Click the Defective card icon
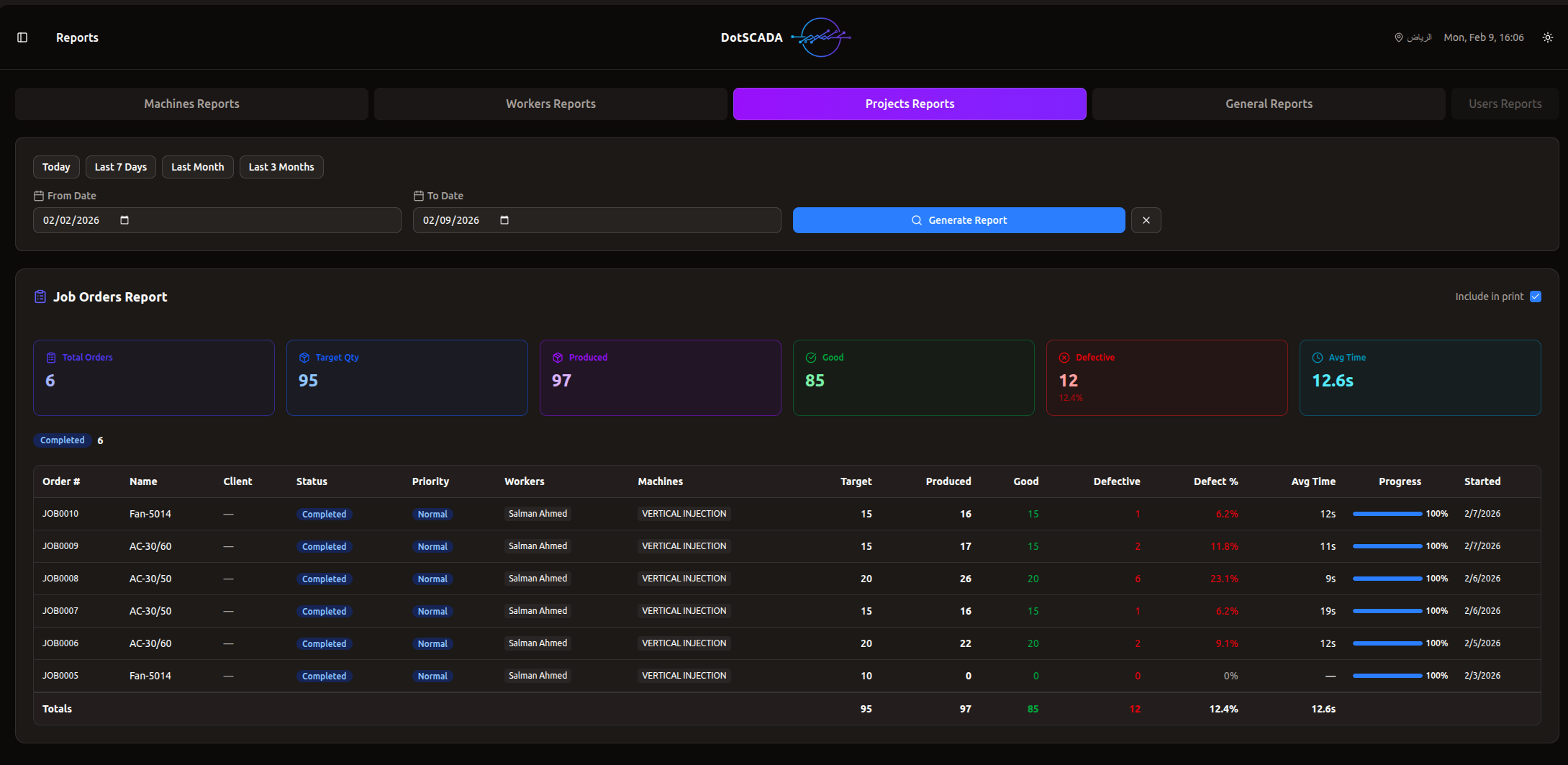 click(1064, 358)
